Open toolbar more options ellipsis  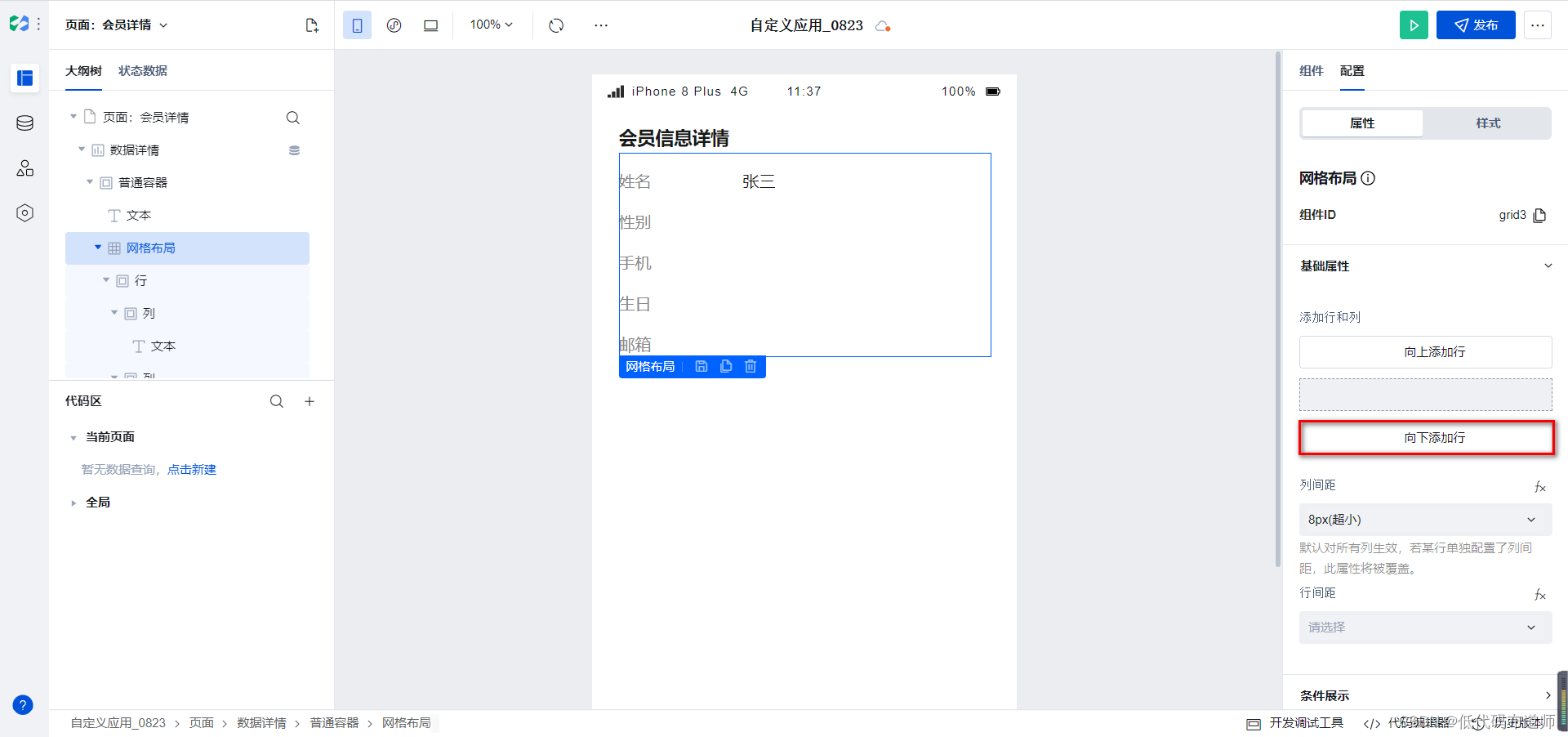tap(601, 25)
